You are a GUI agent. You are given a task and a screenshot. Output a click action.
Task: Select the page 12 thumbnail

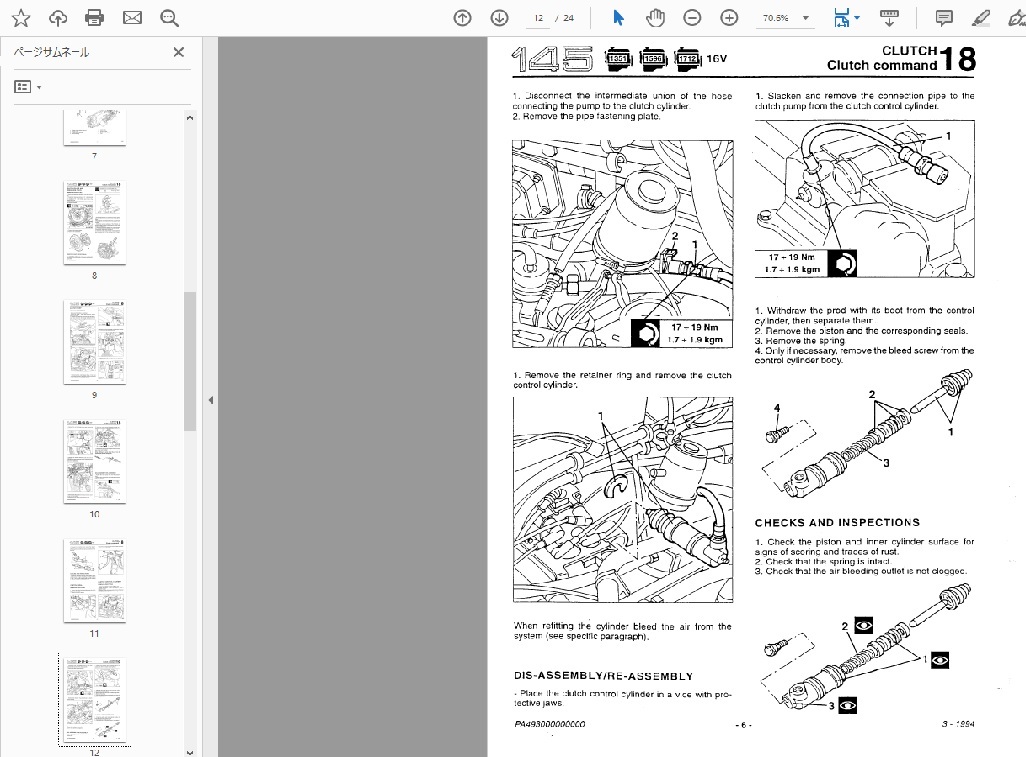(95, 700)
